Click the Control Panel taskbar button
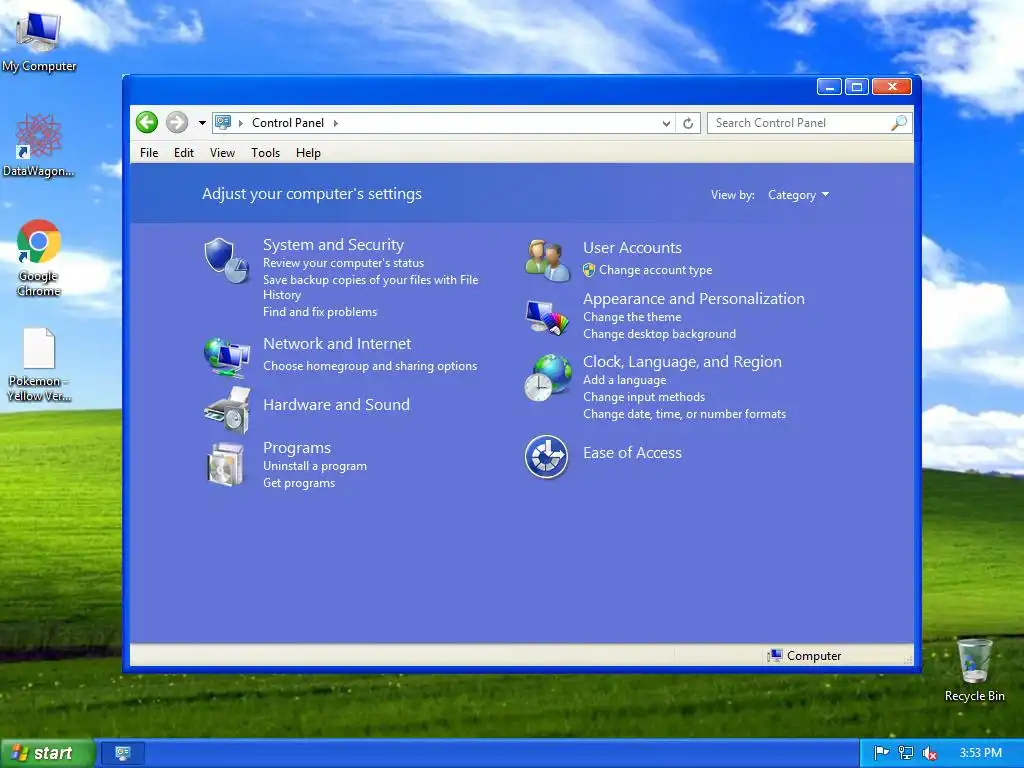The height and width of the screenshot is (768, 1024). [121, 753]
